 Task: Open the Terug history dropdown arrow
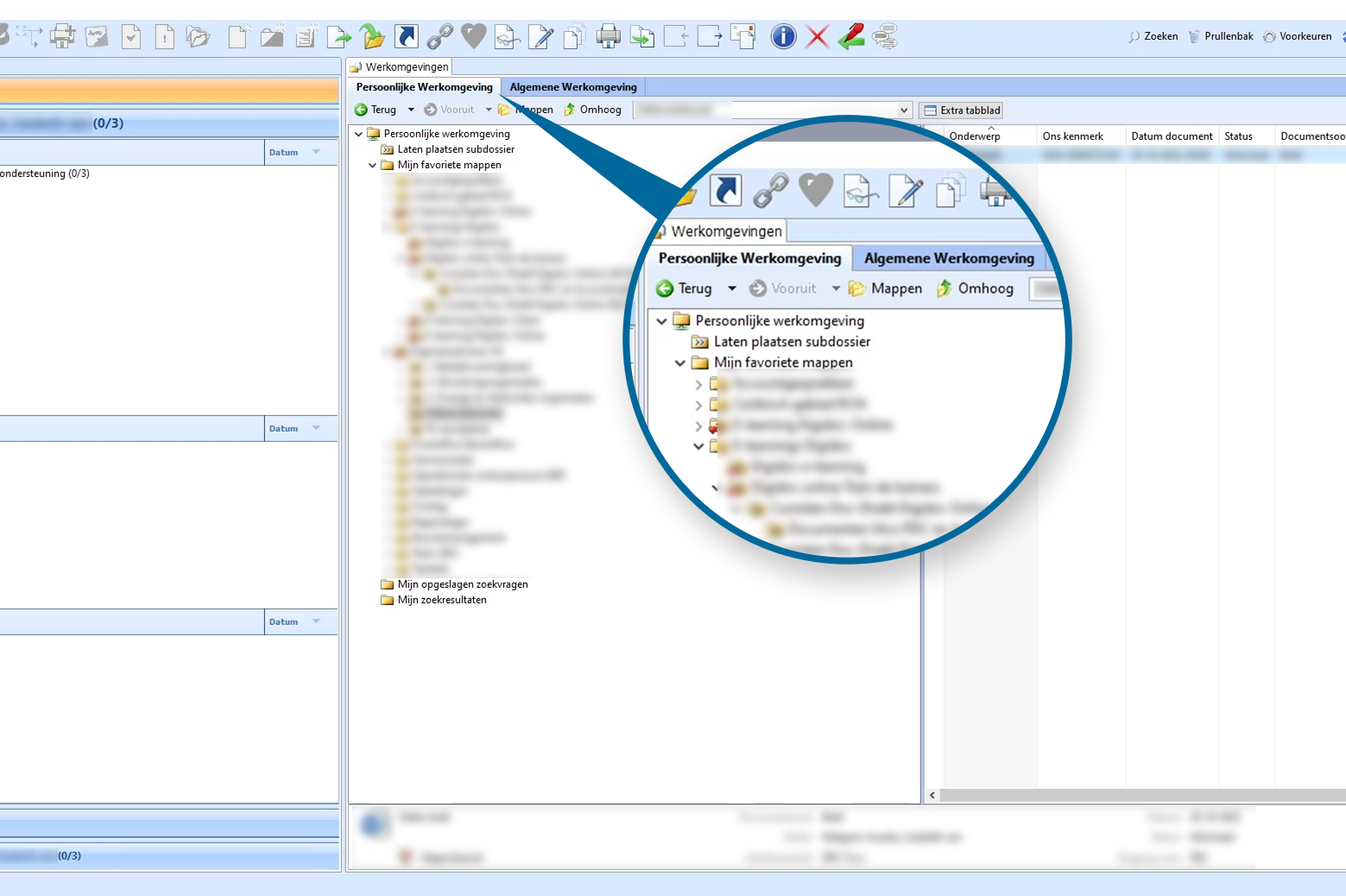(x=411, y=110)
